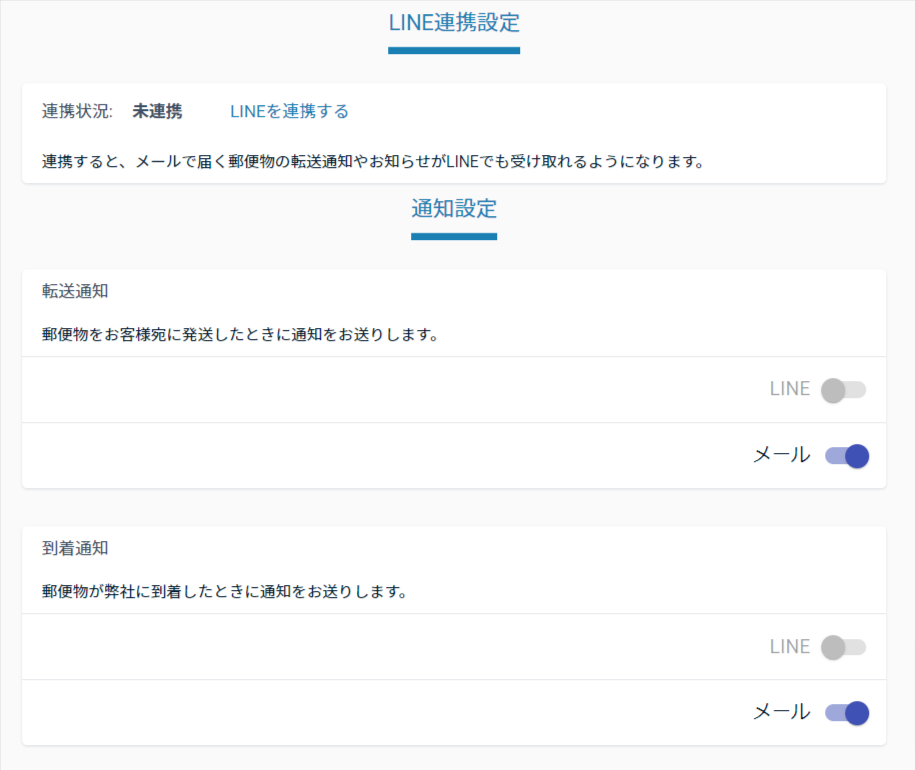Click the 転送通知 section title
Screen dimensions: 915x770
coord(75,290)
